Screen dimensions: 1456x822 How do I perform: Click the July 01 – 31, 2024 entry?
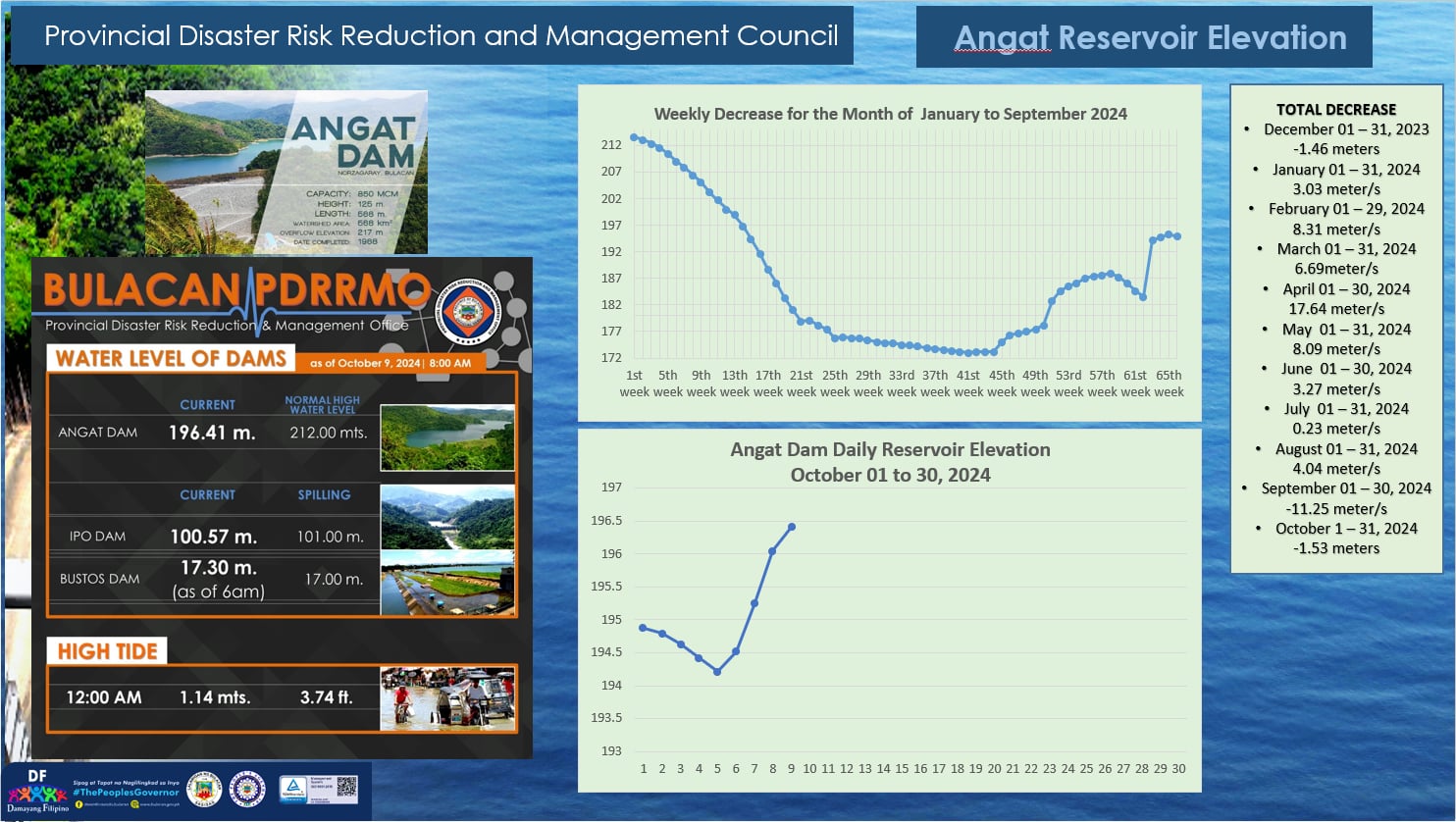(x=1346, y=409)
